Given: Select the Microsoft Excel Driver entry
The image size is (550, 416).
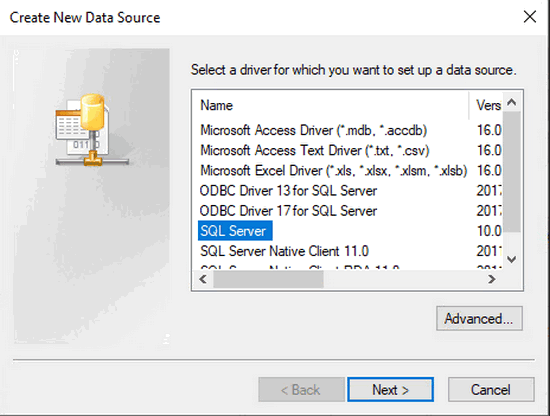Looking at the screenshot, I should point(334,171).
